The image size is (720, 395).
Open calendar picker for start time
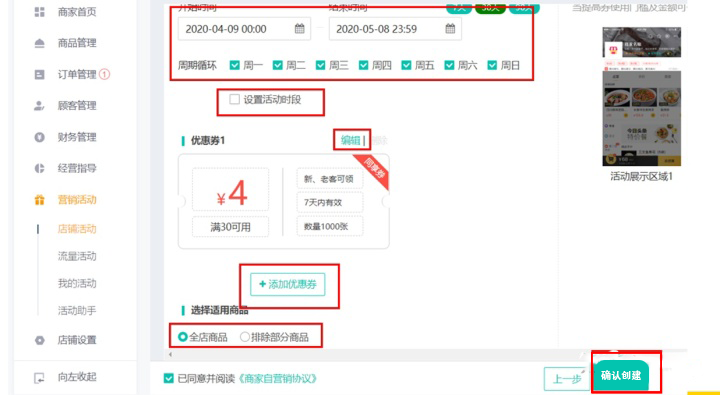299,28
